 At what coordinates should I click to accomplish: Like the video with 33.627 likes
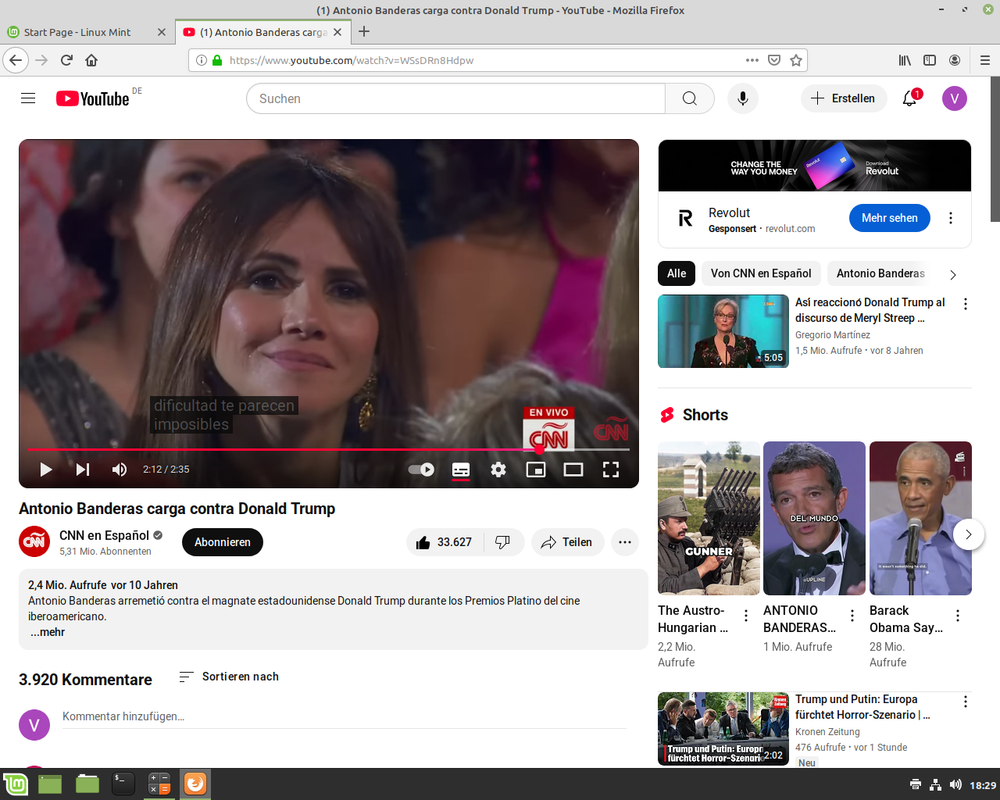(445, 542)
